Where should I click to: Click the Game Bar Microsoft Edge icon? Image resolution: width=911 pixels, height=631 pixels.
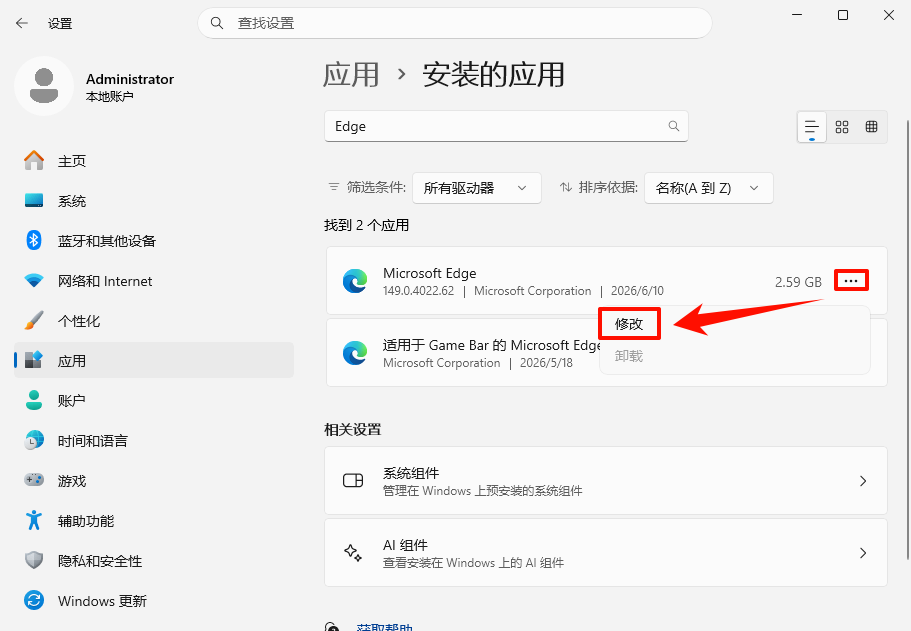coord(354,353)
